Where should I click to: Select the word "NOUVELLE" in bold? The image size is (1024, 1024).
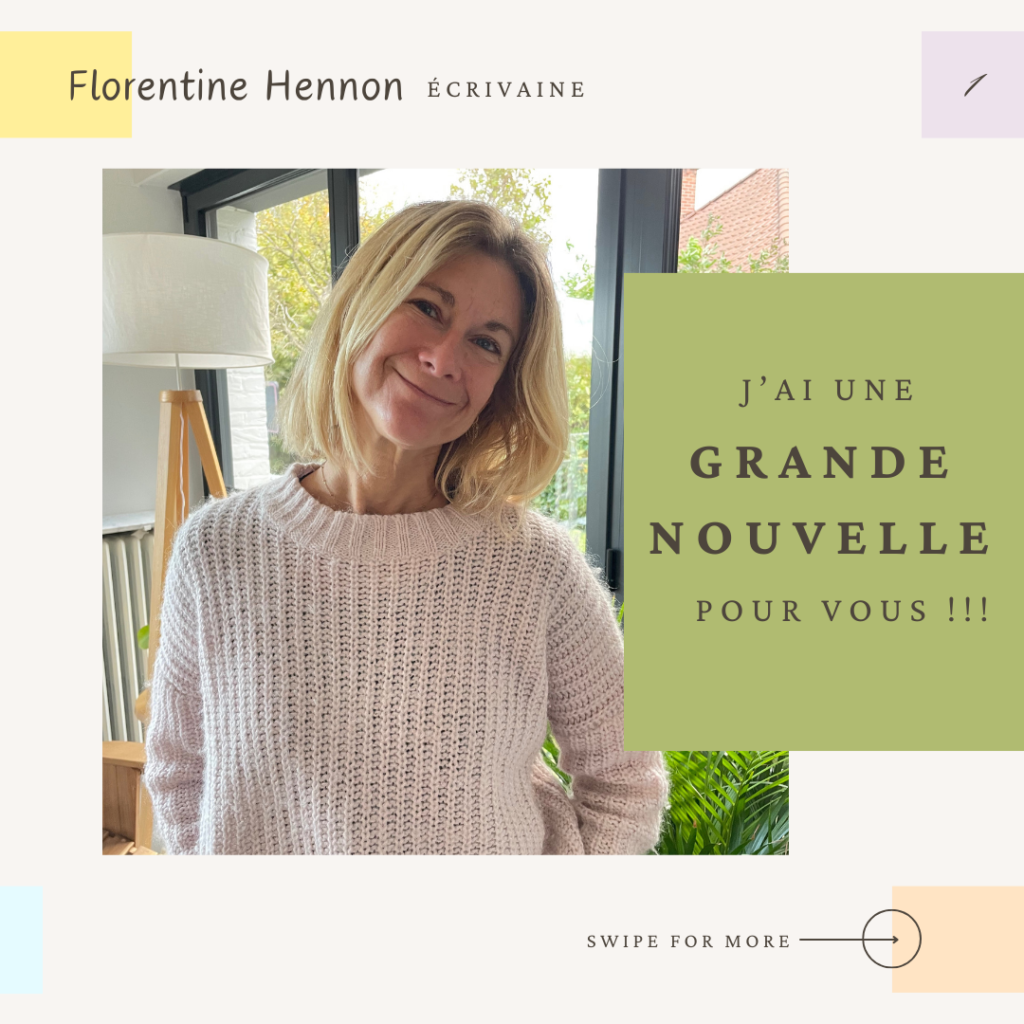[x=820, y=537]
